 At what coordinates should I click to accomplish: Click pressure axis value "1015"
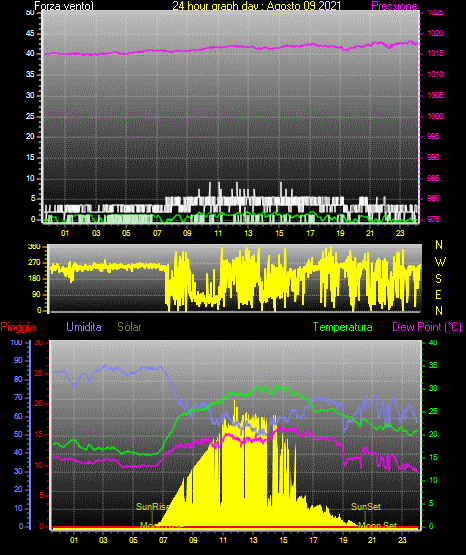click(435, 53)
